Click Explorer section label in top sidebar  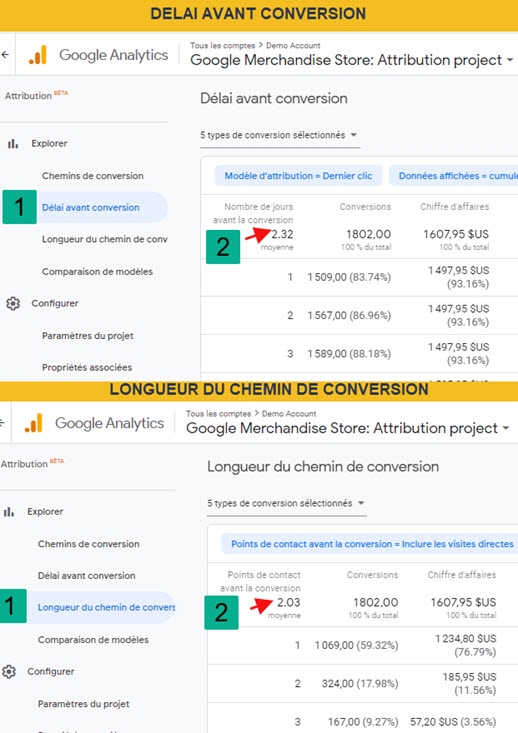(x=49, y=144)
